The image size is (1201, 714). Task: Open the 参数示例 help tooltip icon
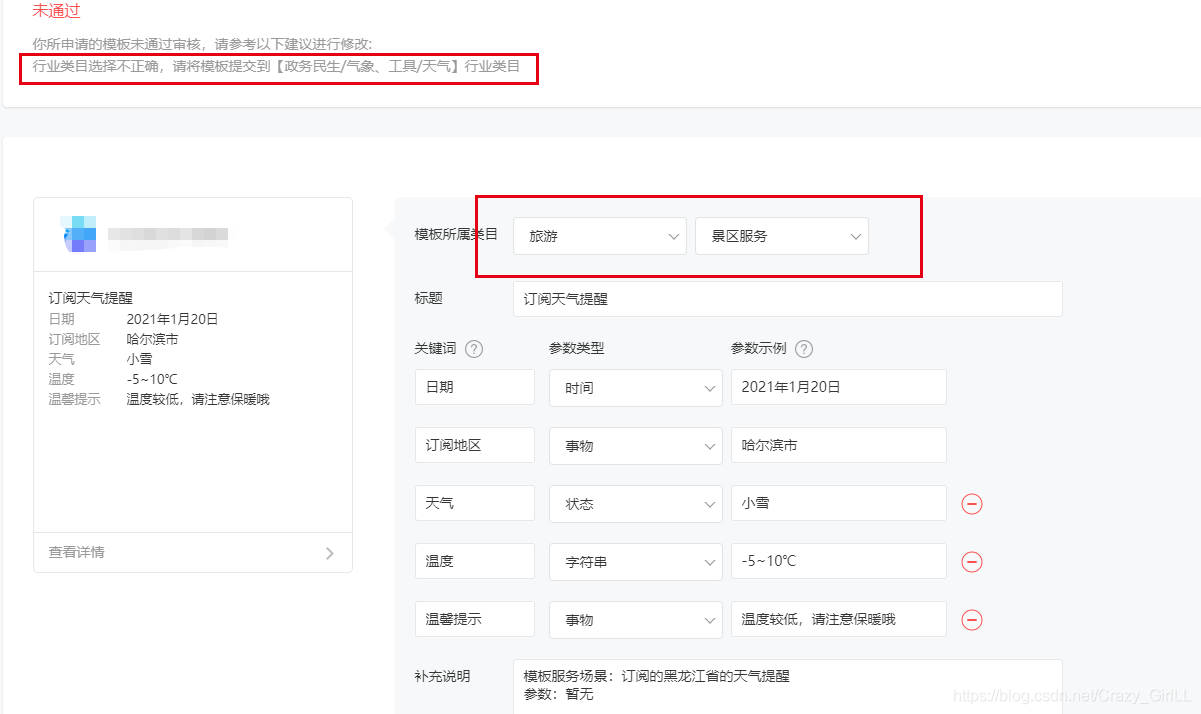pyautogui.click(x=806, y=348)
